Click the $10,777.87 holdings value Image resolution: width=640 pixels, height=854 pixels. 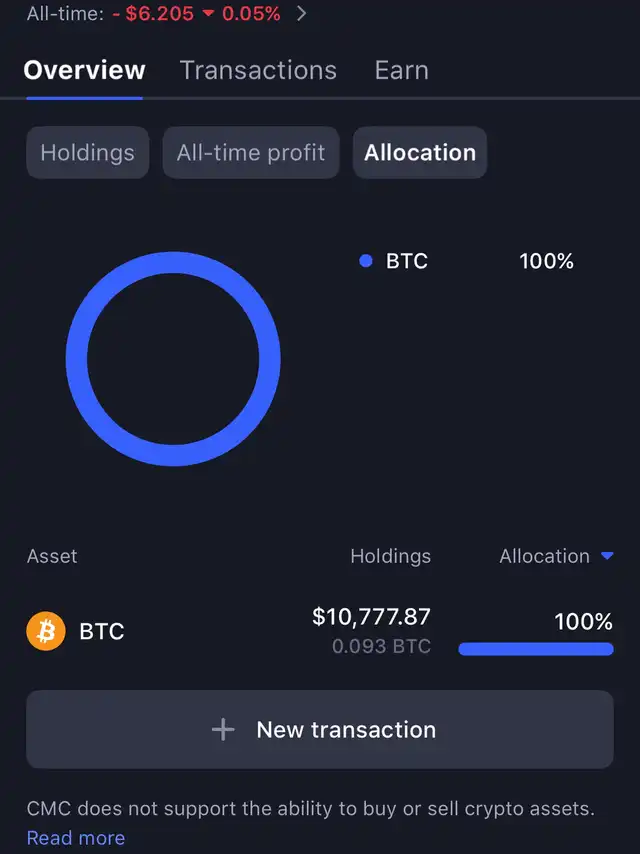click(x=371, y=616)
